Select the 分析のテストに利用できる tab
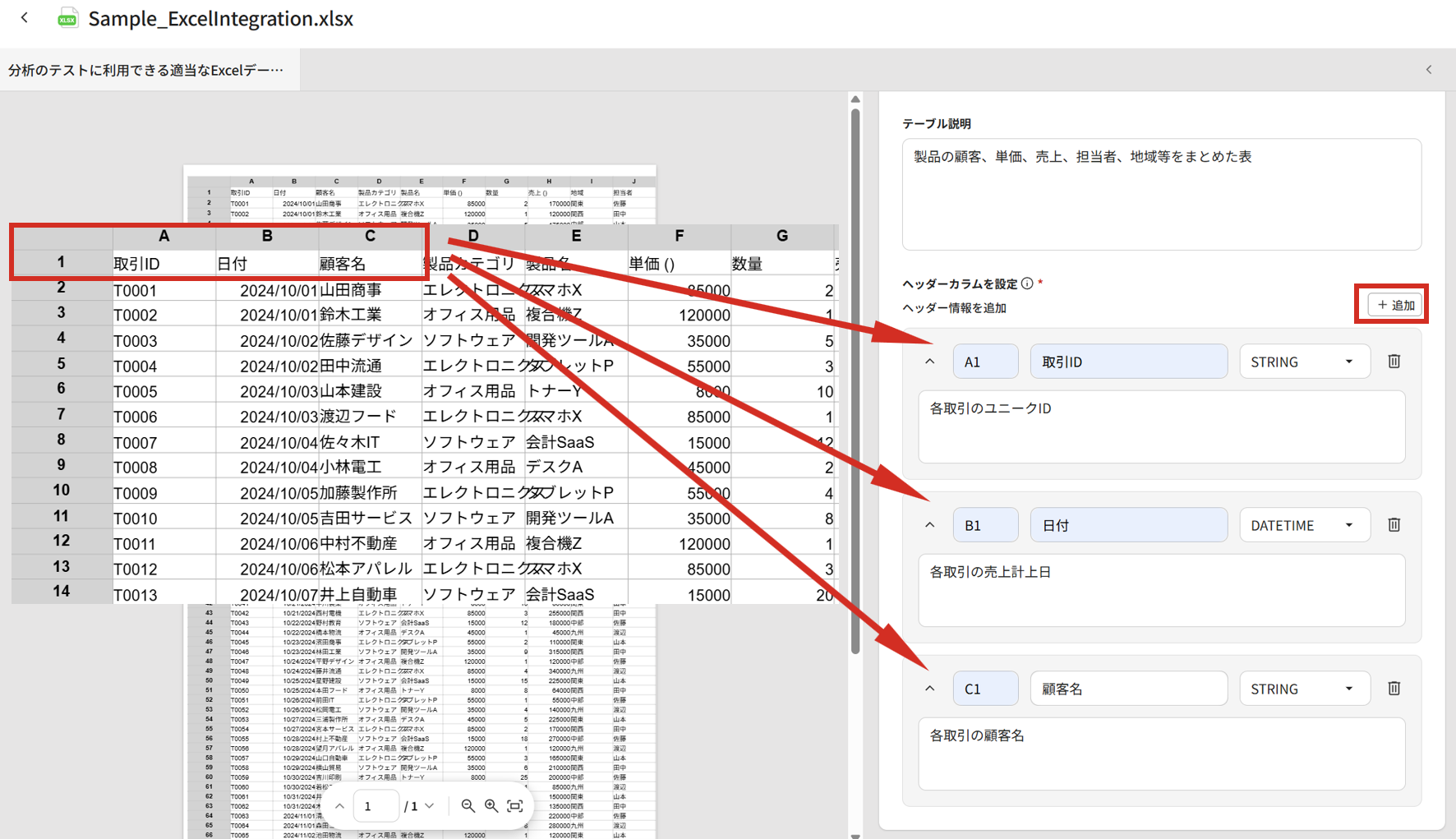Screen dimensions: 1456x839 pos(146,70)
